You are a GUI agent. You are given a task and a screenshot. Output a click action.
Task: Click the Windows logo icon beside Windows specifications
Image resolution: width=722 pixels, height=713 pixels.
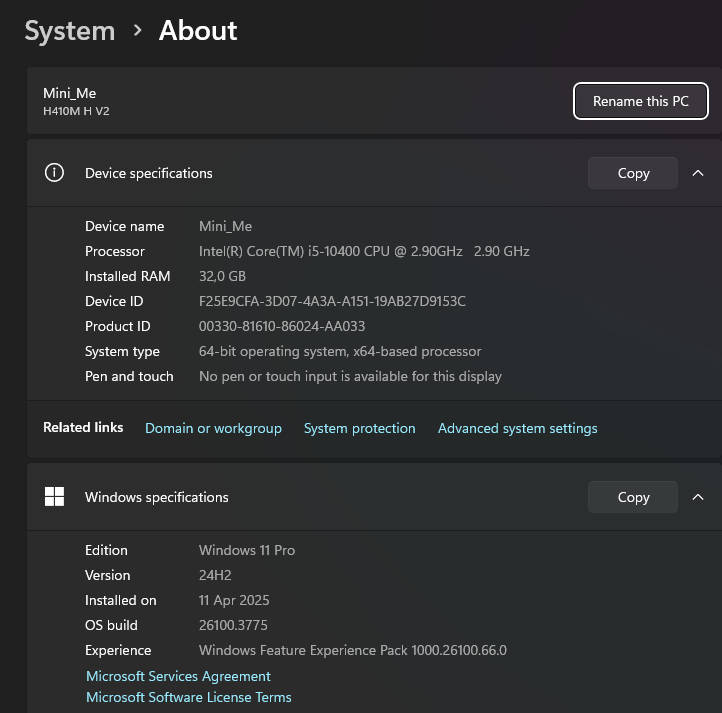55,497
